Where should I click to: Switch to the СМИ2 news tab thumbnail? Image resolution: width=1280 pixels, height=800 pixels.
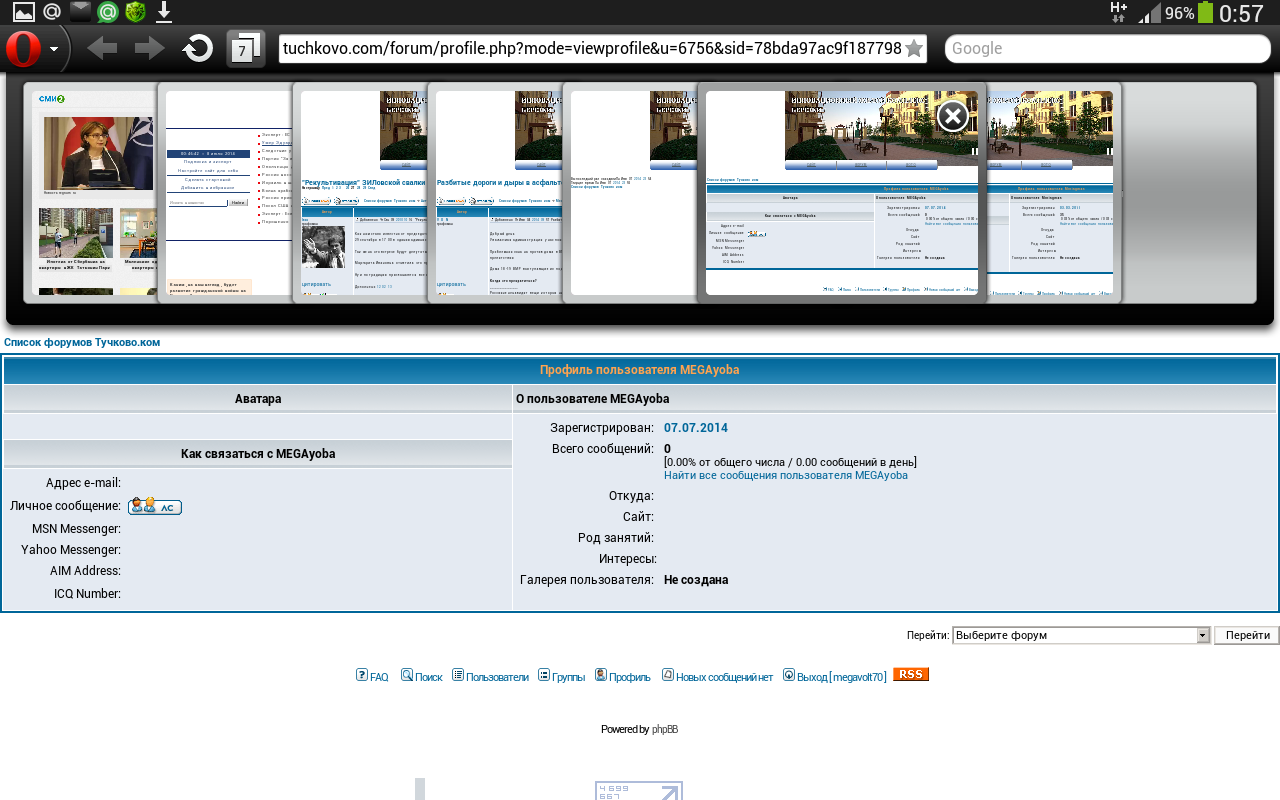pos(90,192)
